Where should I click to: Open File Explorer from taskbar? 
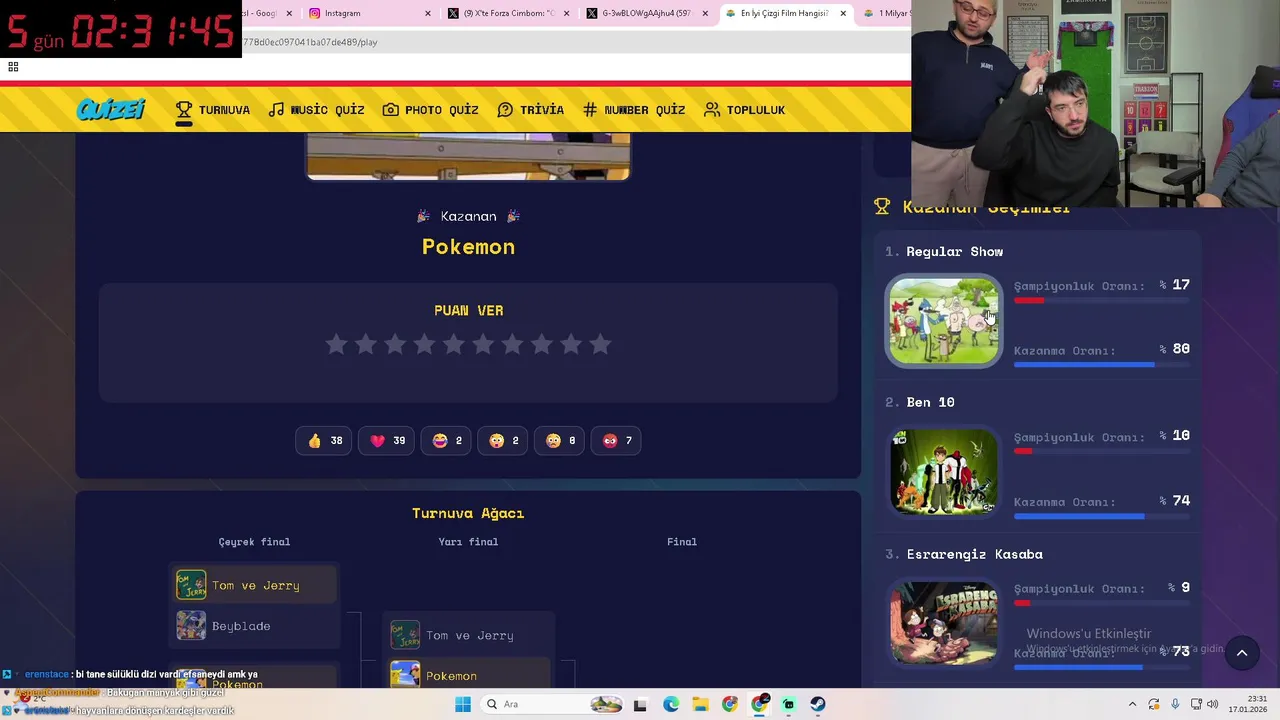(700, 704)
